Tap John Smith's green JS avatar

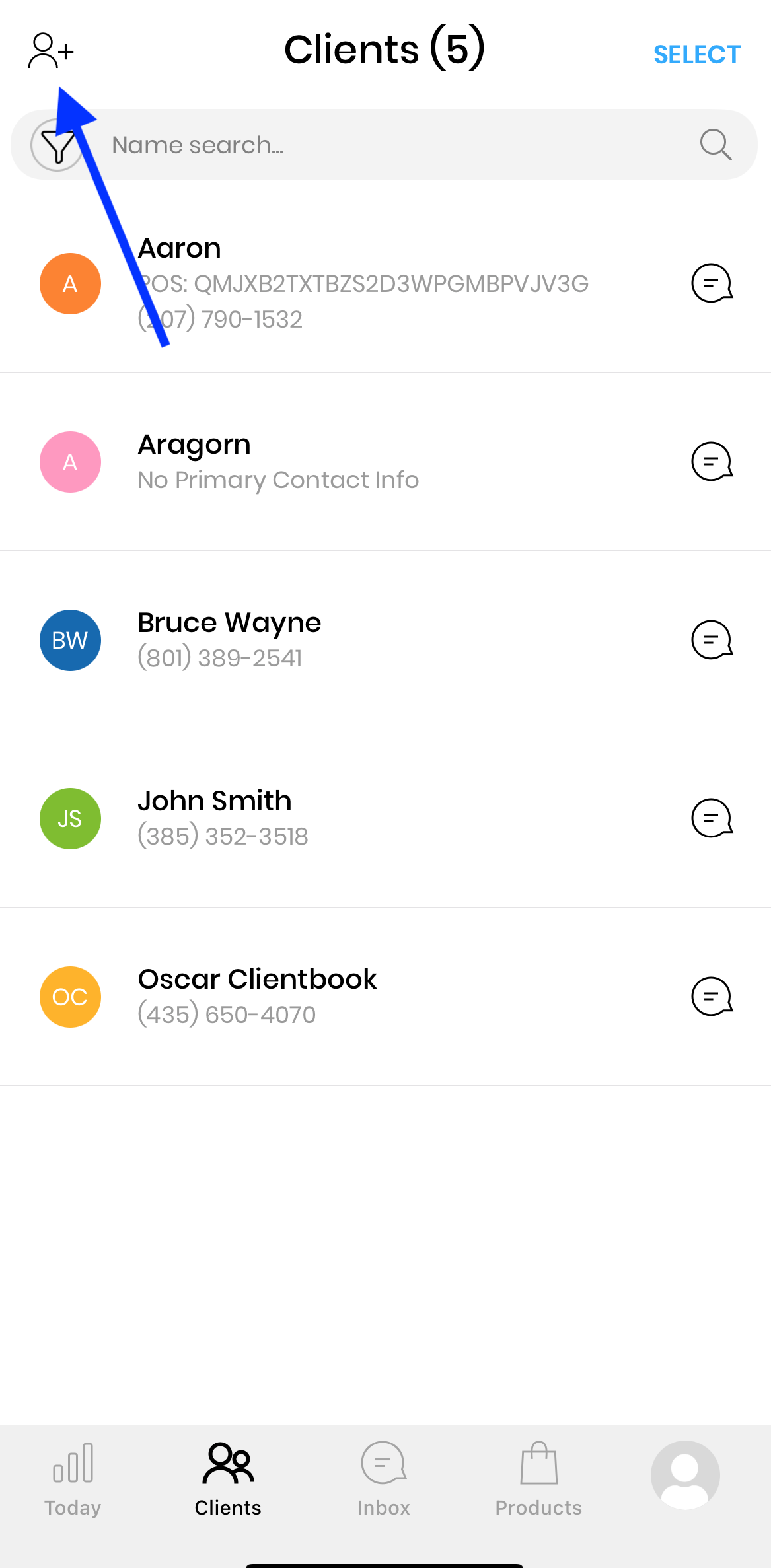[70, 818]
